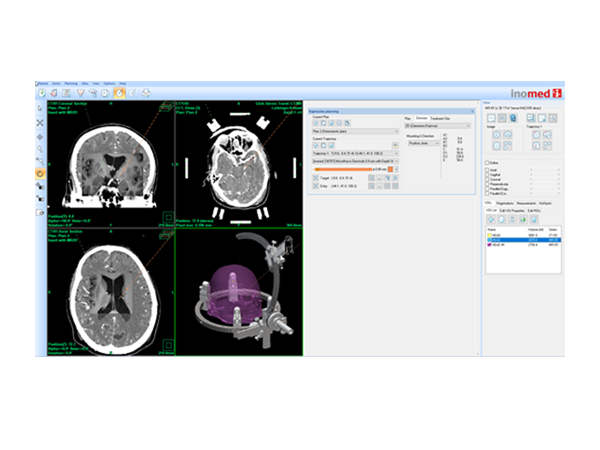Switch to the Plan tab

pos(408,118)
